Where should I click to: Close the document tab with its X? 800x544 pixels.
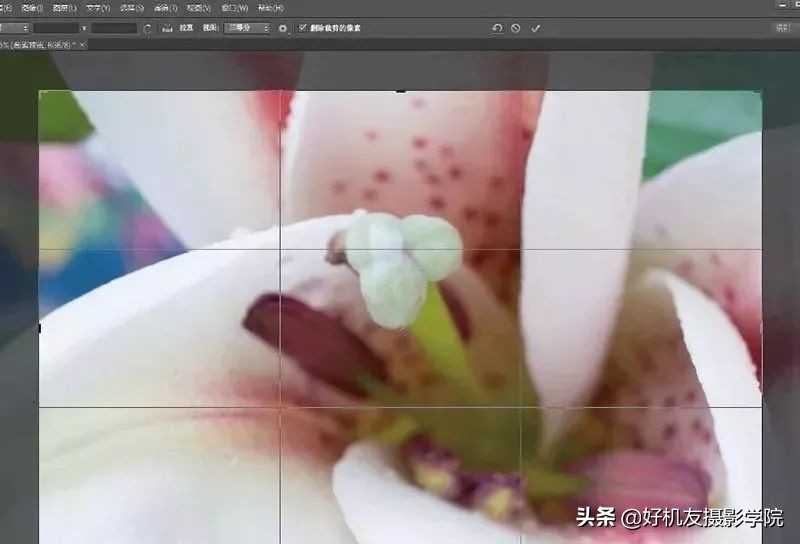(82, 45)
